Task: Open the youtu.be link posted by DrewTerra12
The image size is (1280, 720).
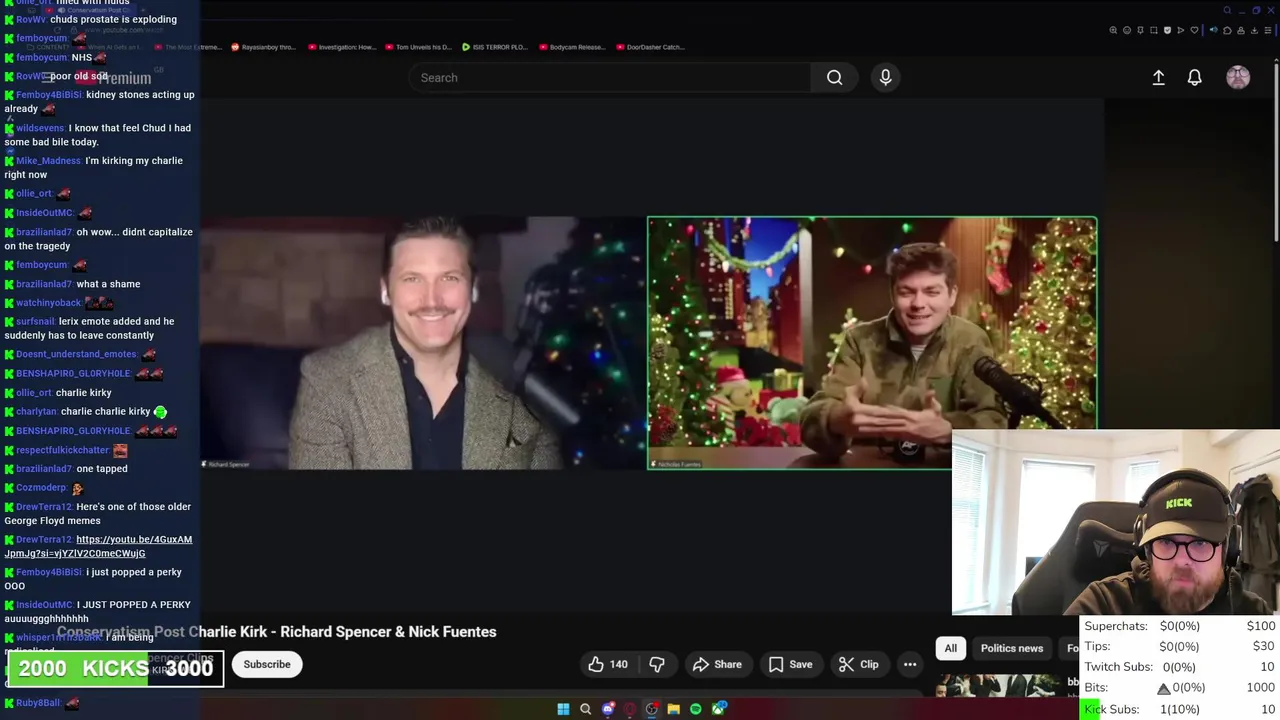Action: pyautogui.click(x=98, y=546)
